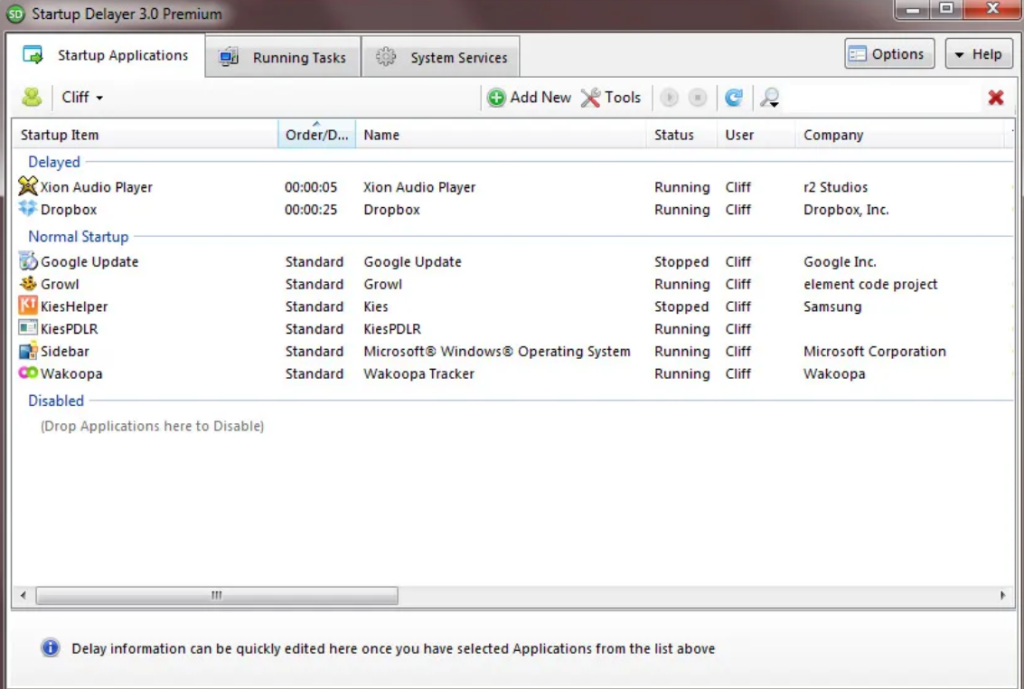The image size is (1024, 689).
Task: Sort by the Startup Item column header
Action: coord(145,135)
